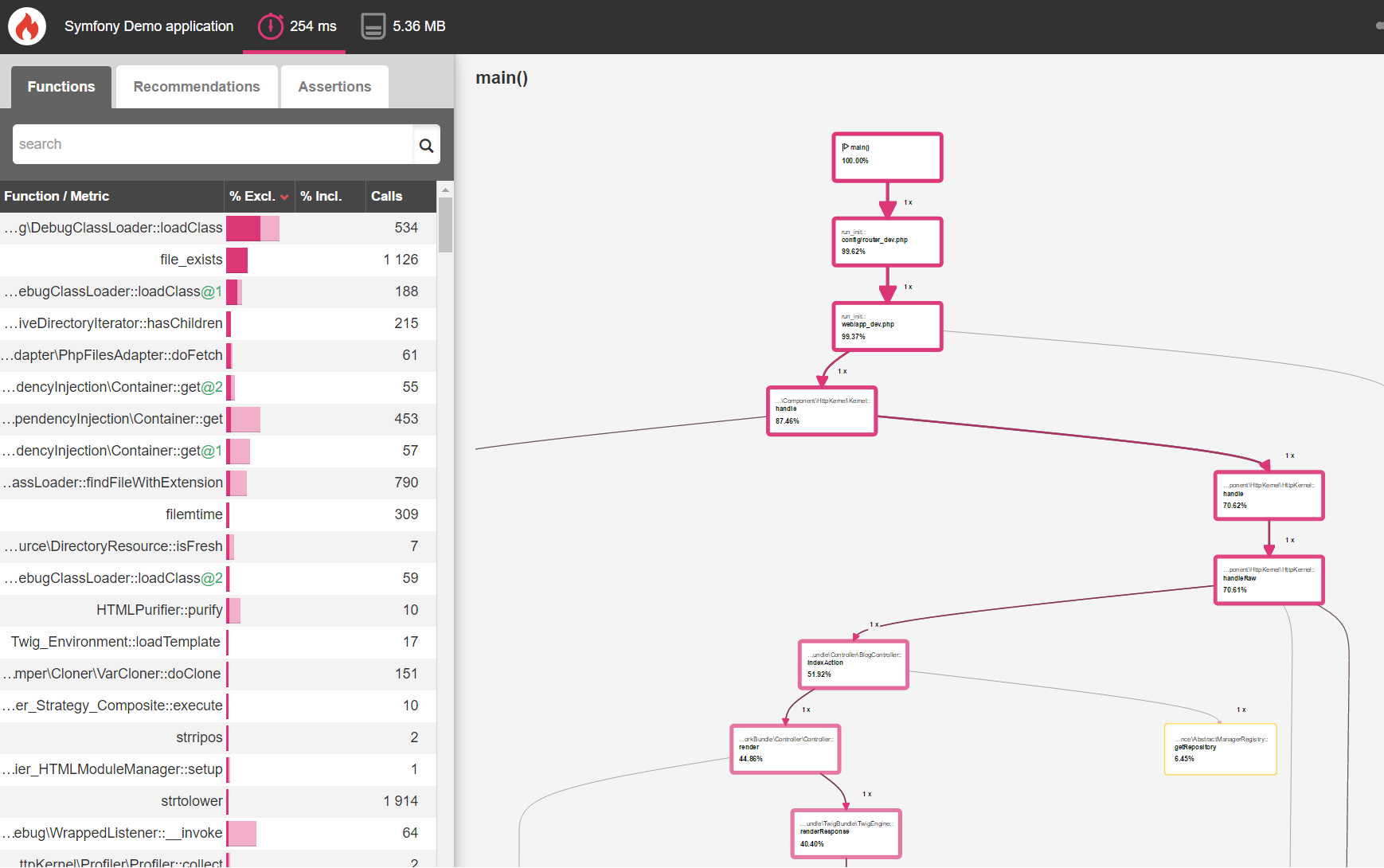Screen dimensions: 1384x868
Task: Select the HTMLPurifier::purify function row
Action: 159,610
